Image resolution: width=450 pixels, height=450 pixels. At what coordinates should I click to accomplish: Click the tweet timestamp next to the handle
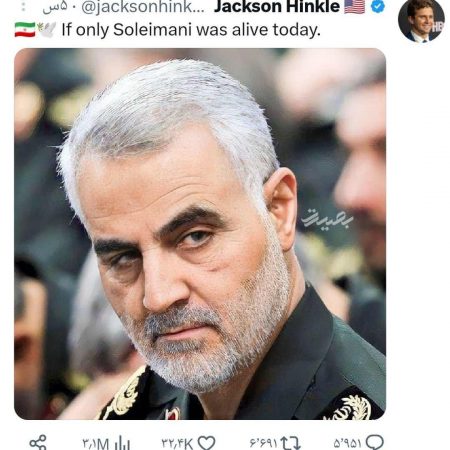(x=55, y=7)
